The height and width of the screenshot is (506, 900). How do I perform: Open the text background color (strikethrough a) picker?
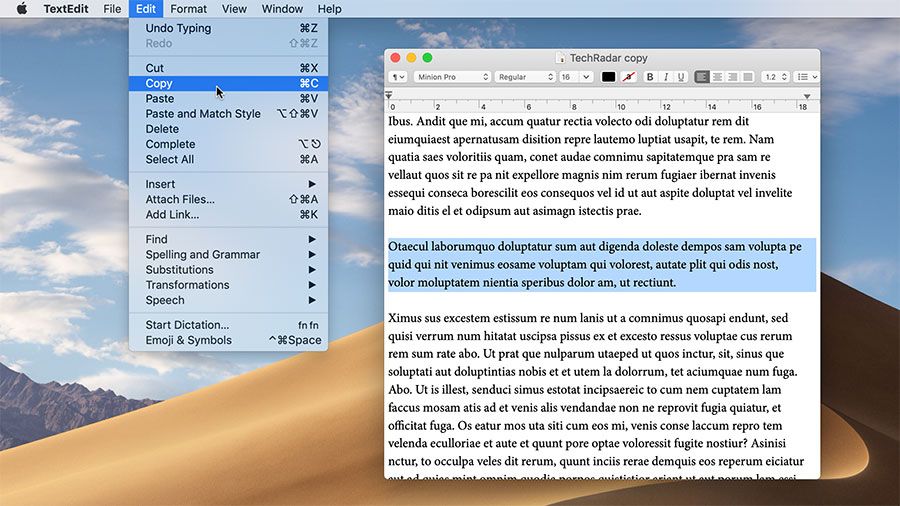pyautogui.click(x=629, y=77)
